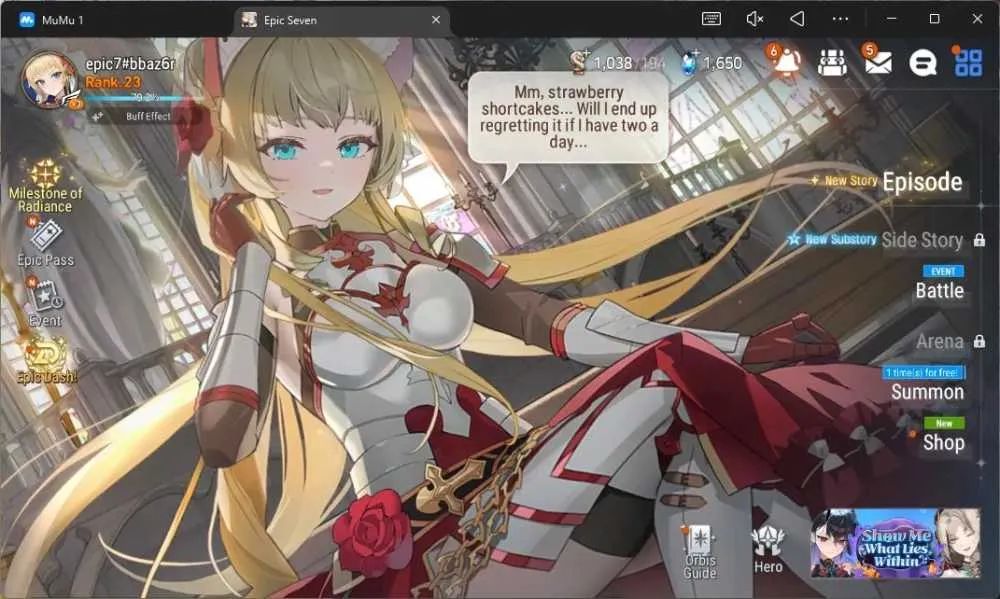Open the Show Me What Lies Within banner
Viewport: 1000px width, 599px height.
point(895,543)
